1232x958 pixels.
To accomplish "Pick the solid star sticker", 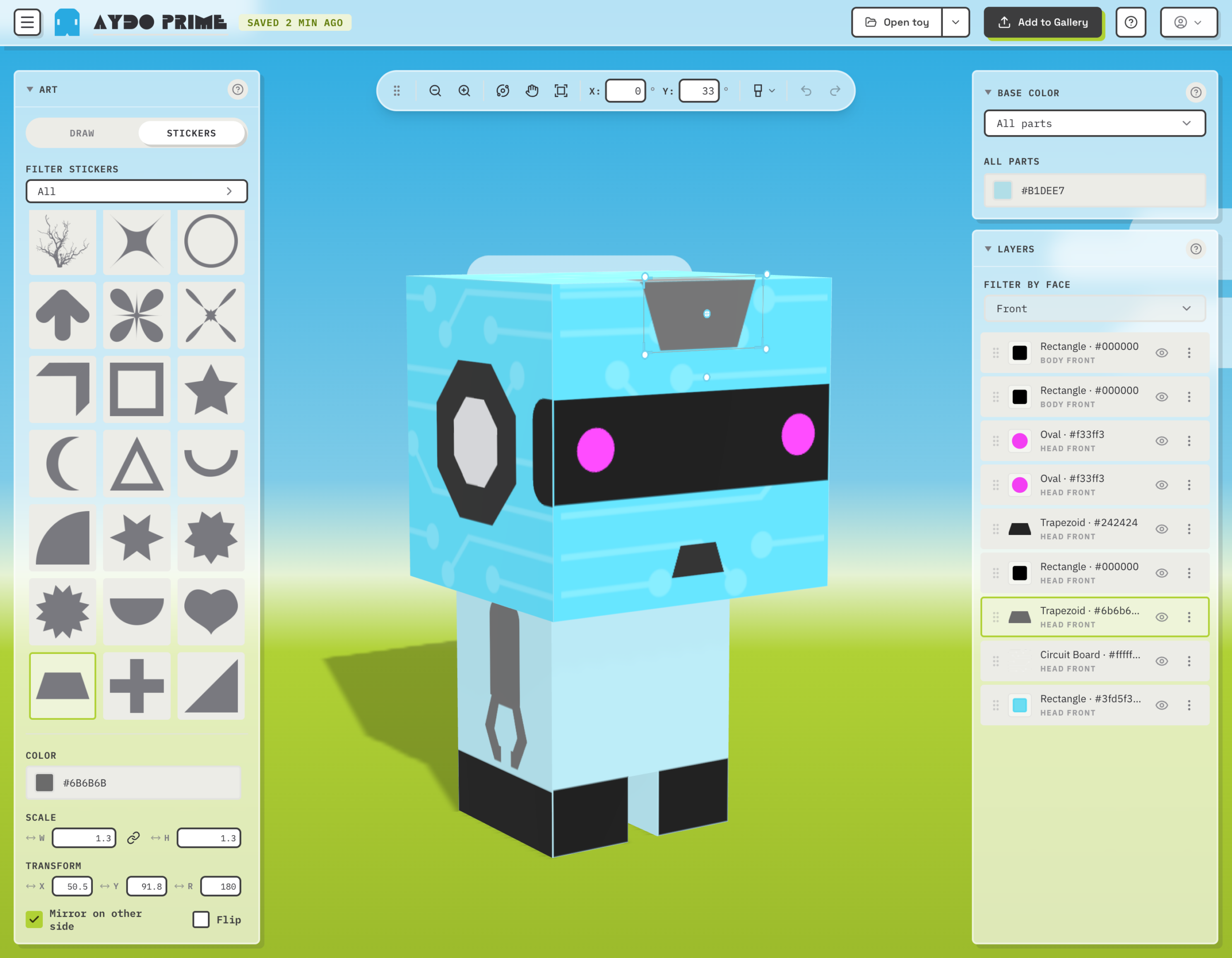I will (211, 390).
